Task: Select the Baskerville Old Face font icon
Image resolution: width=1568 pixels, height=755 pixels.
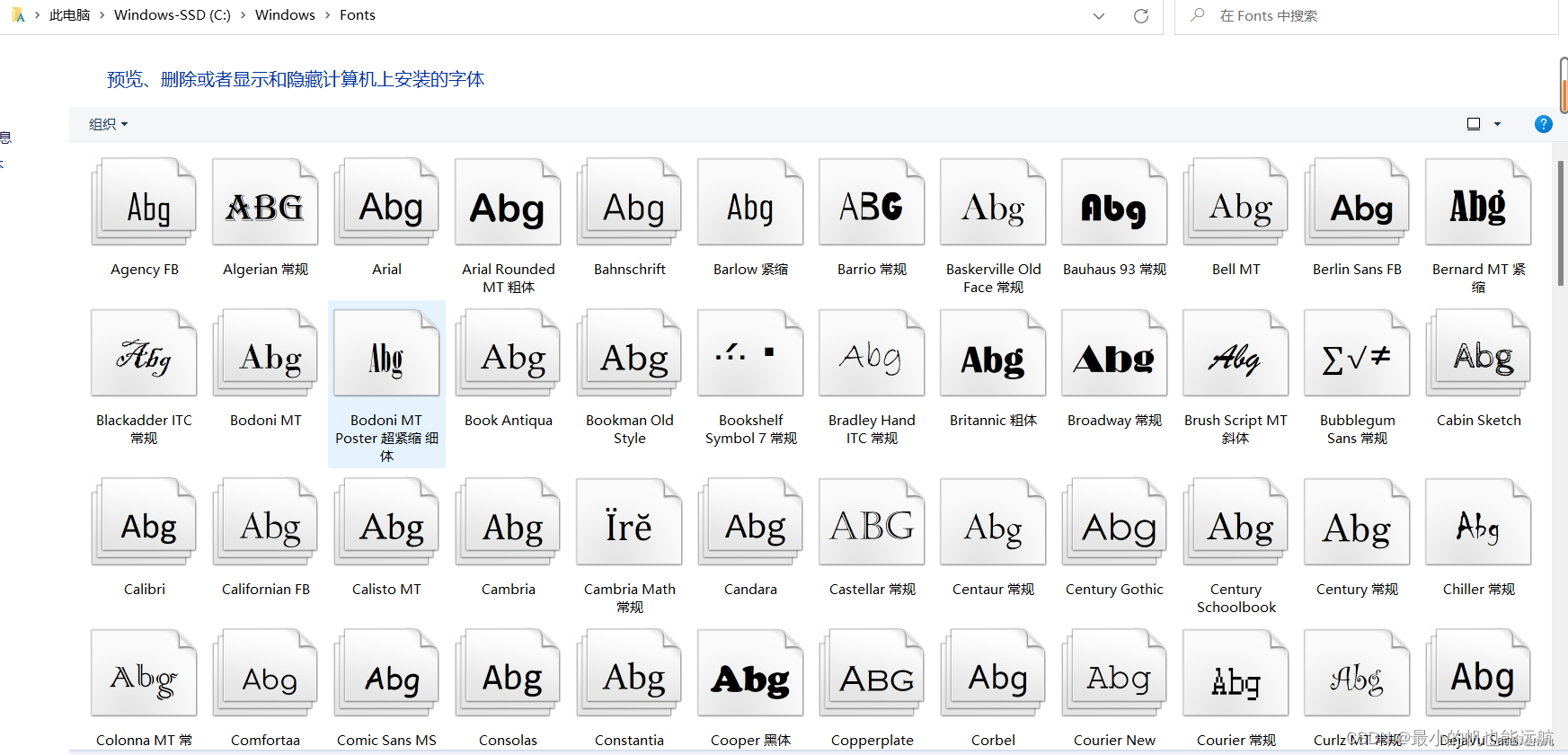Action: 993,202
